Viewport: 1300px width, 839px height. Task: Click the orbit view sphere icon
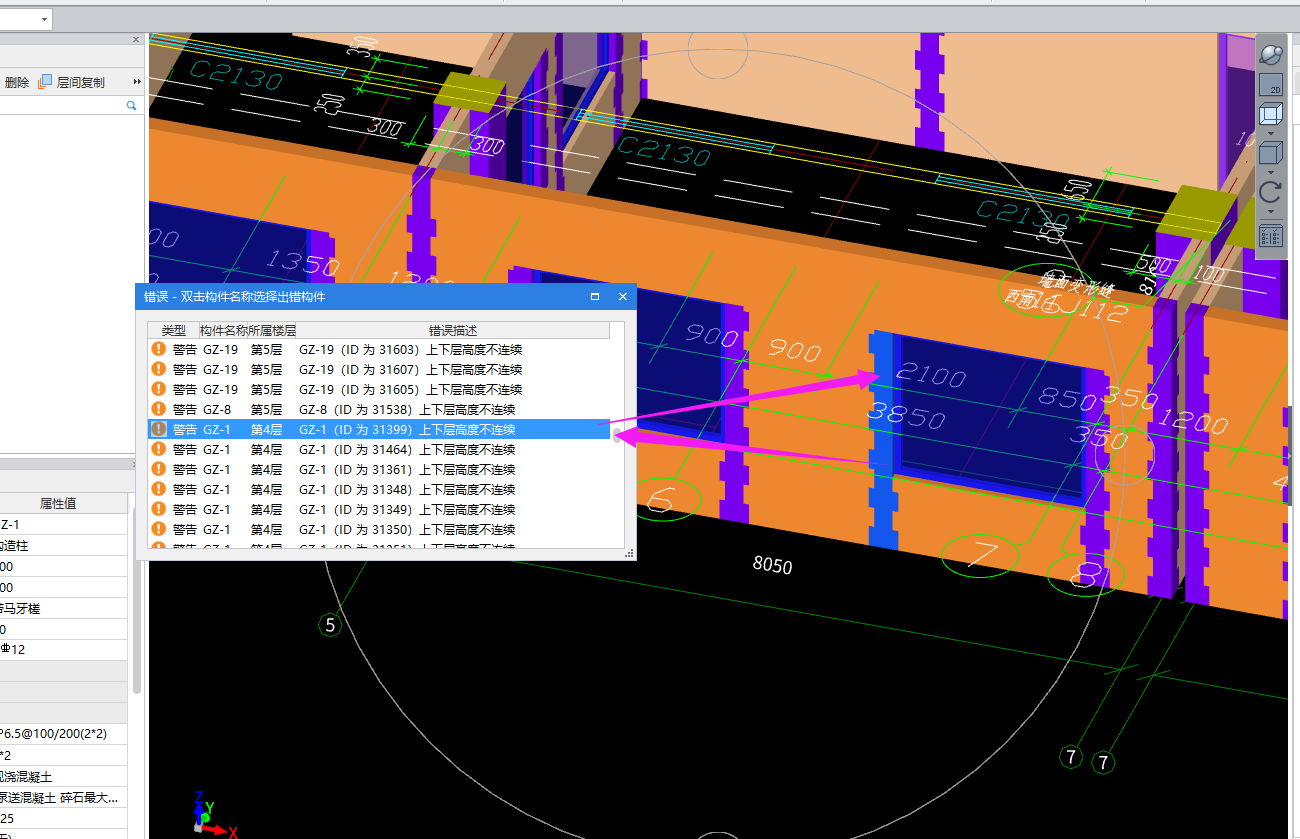(x=1270, y=54)
